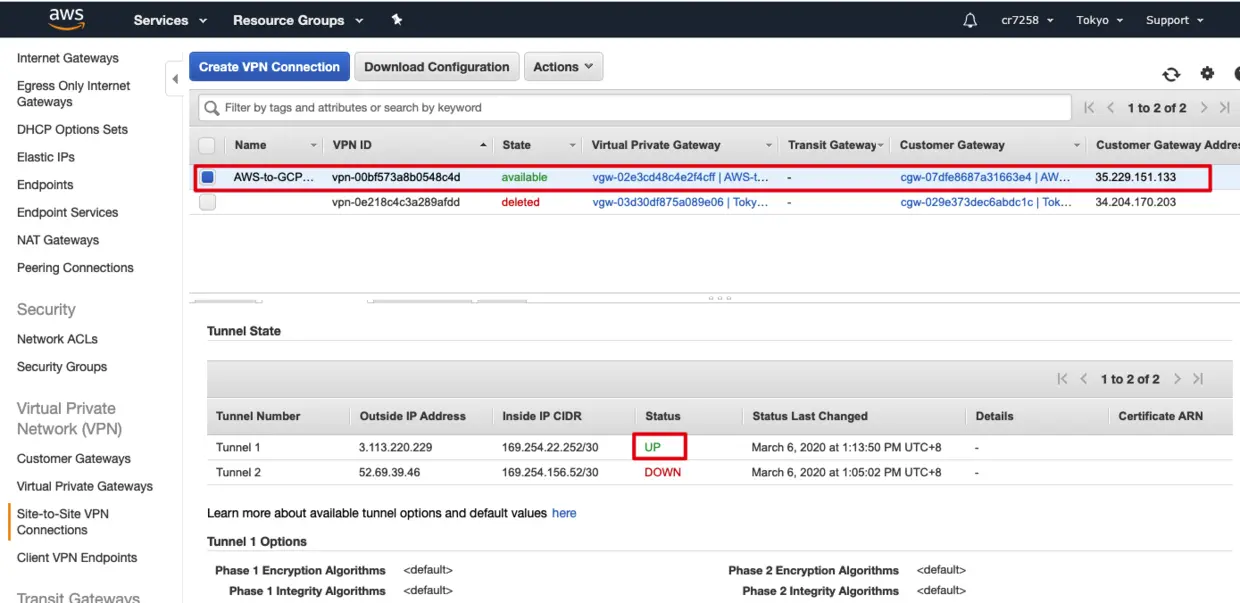Uncheck the AWS-to-GCP VPN row checkbox
The width and height of the screenshot is (1240, 603).
click(207, 177)
